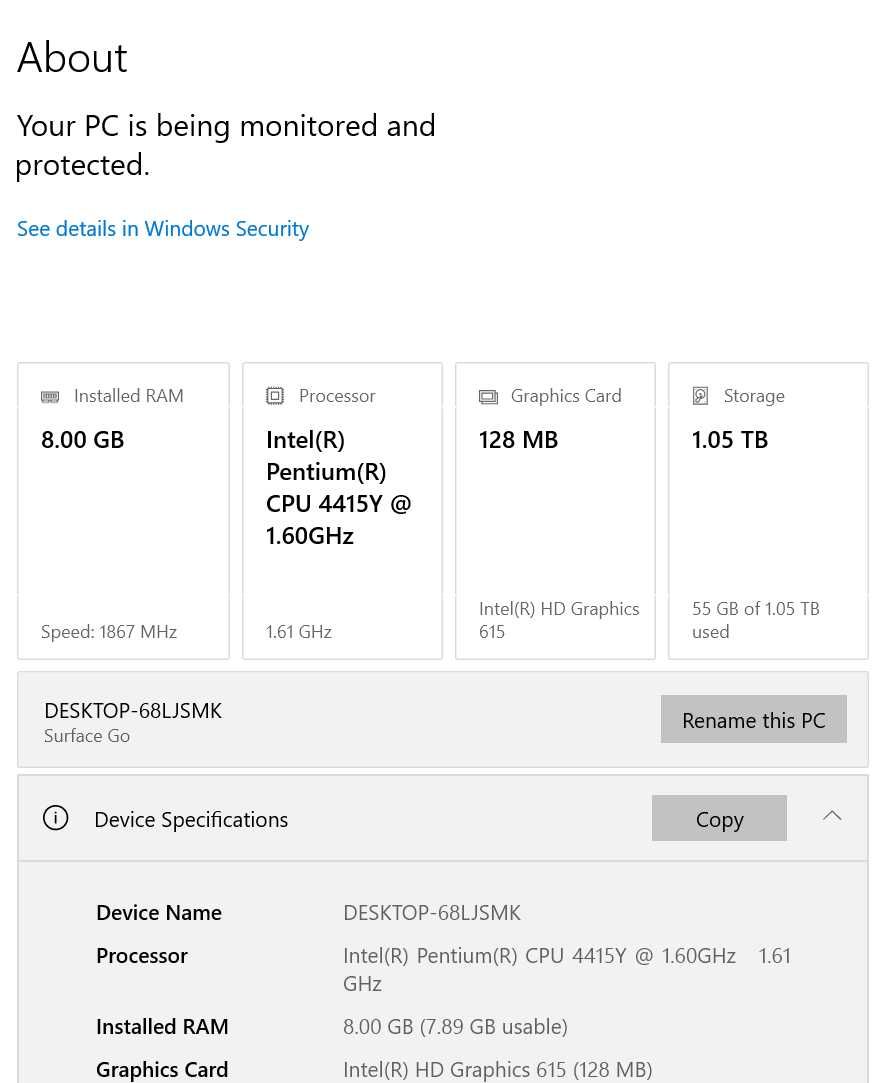Collapse the Device Specifications section chevron

tap(832, 816)
